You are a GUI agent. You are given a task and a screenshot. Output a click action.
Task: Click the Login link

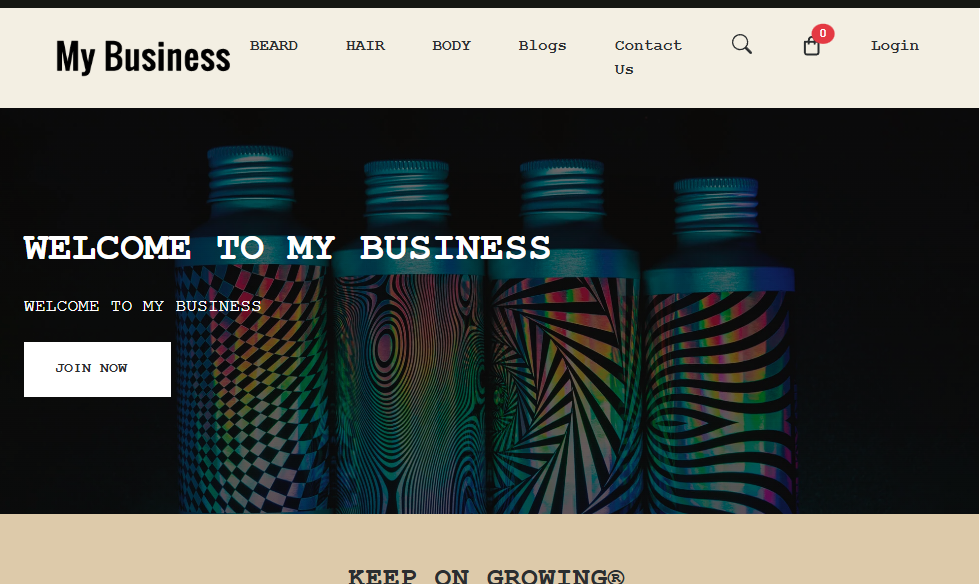pyautogui.click(x=895, y=46)
